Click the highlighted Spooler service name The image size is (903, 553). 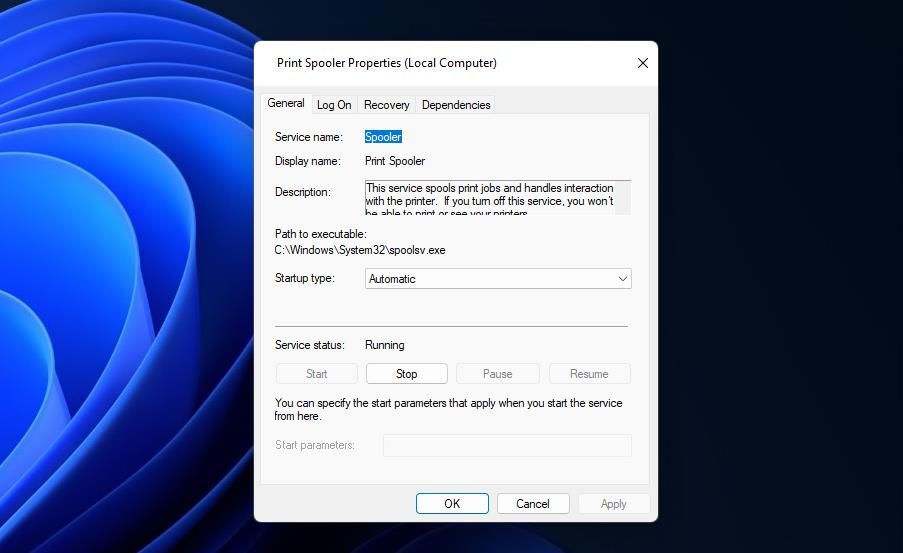pyautogui.click(x=383, y=137)
